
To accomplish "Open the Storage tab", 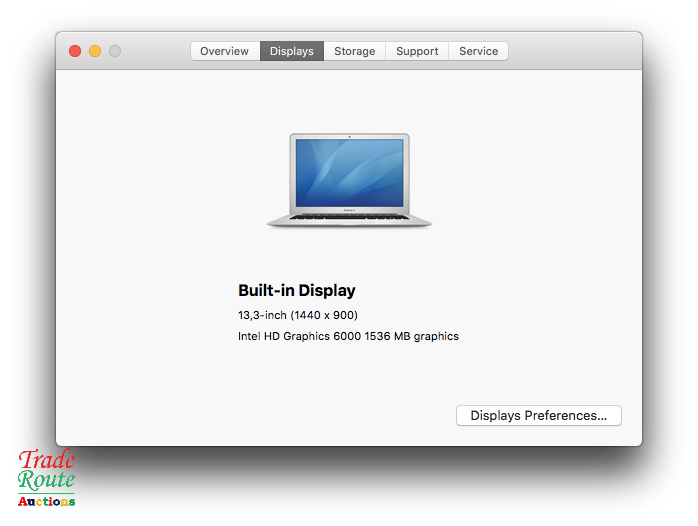I will pyautogui.click(x=355, y=51).
